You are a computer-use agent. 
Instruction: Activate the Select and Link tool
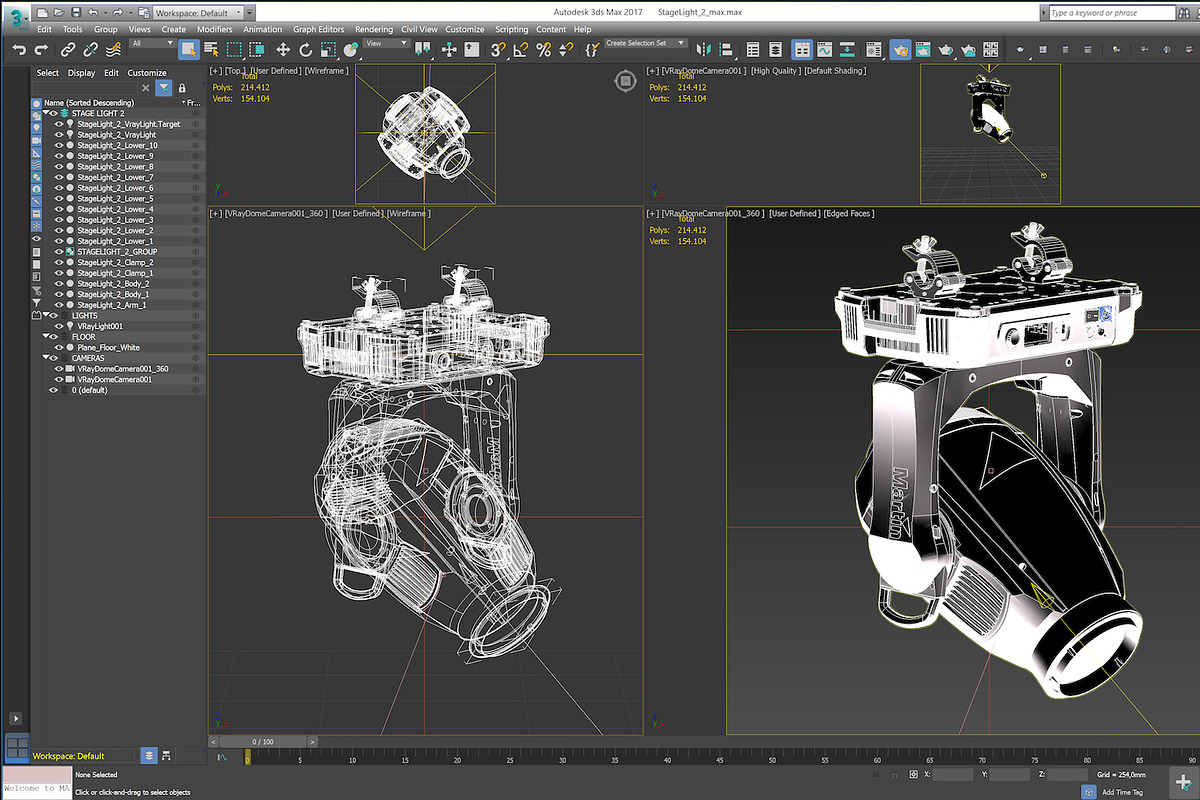pos(68,49)
